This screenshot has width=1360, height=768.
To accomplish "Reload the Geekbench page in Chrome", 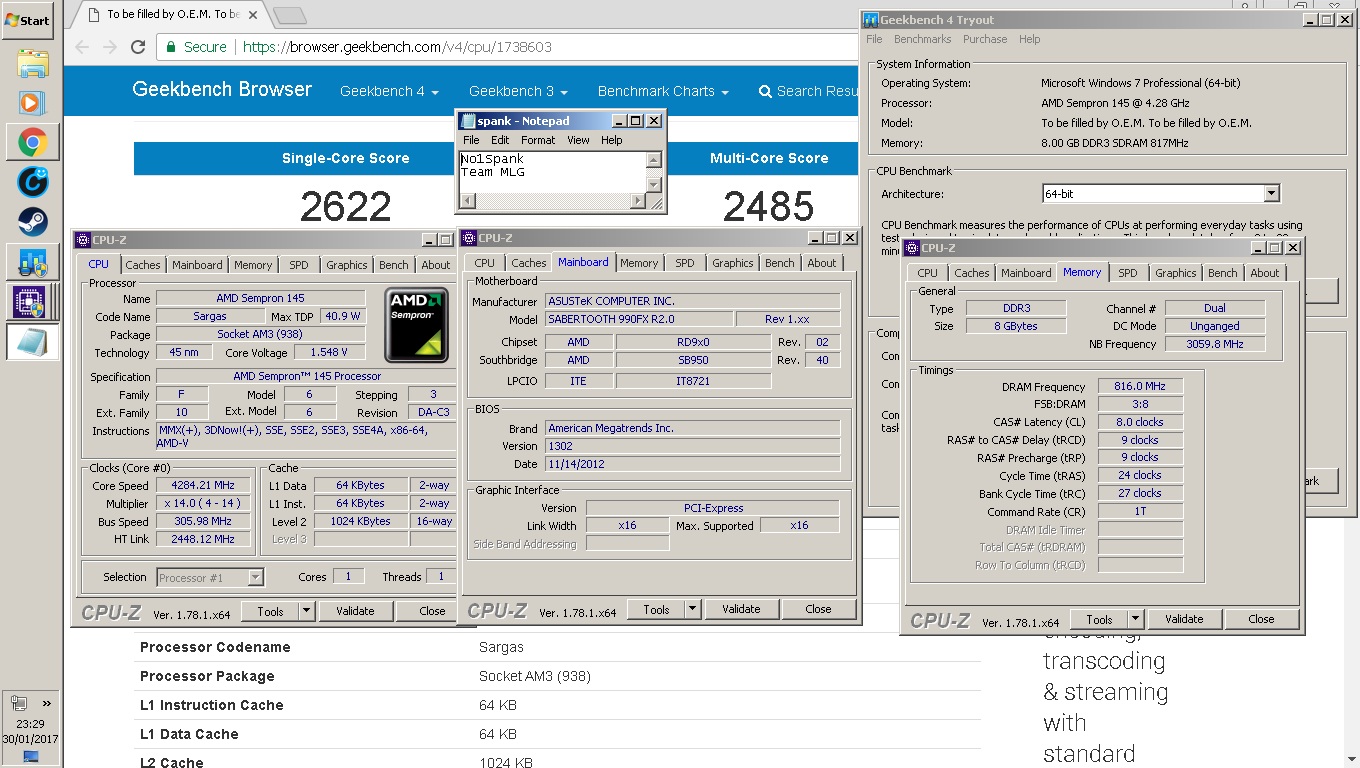I will coord(138,47).
